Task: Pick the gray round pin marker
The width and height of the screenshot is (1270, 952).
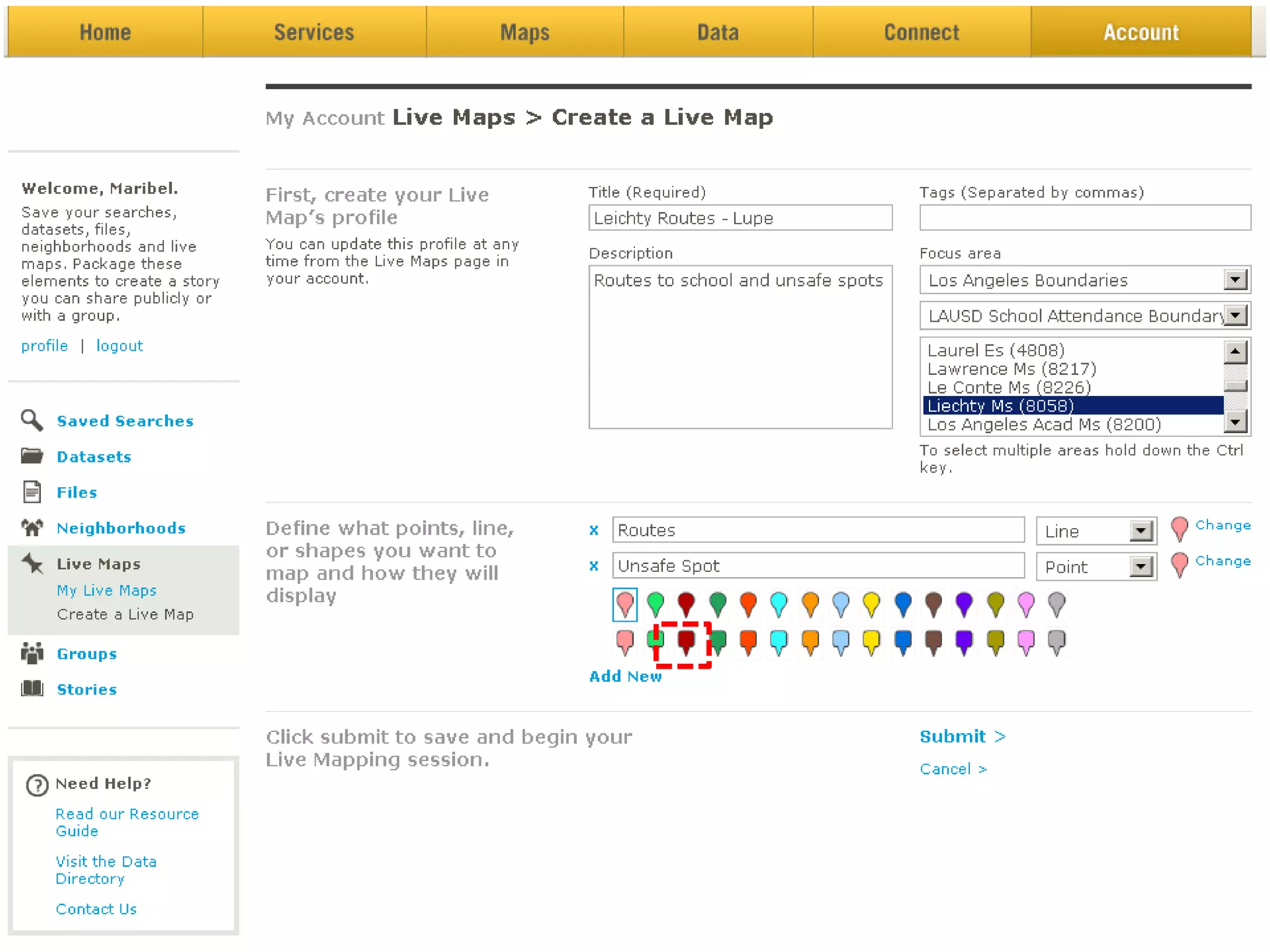Action: point(1057,604)
